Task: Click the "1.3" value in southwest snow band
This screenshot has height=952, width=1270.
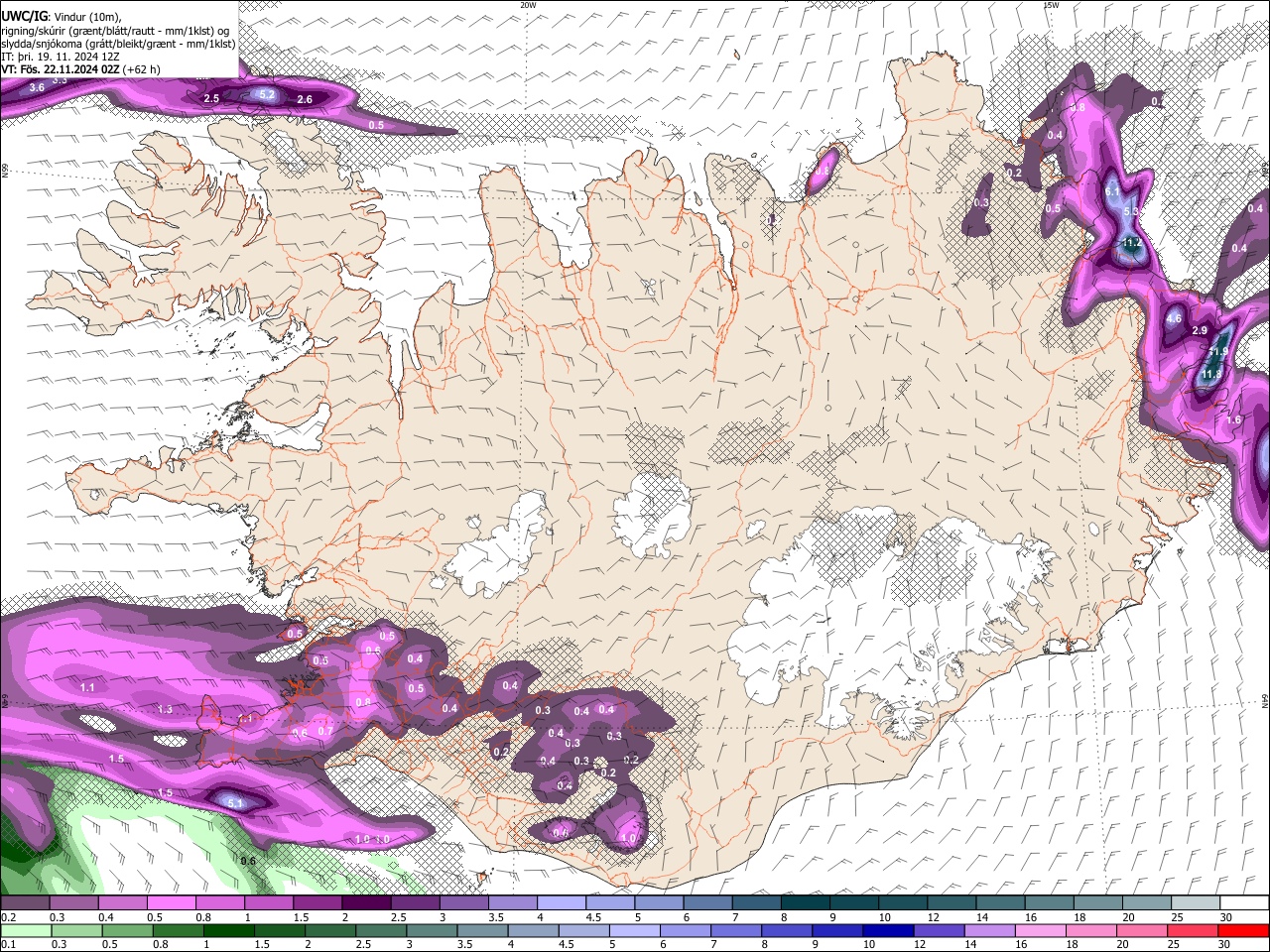Action: [x=165, y=710]
